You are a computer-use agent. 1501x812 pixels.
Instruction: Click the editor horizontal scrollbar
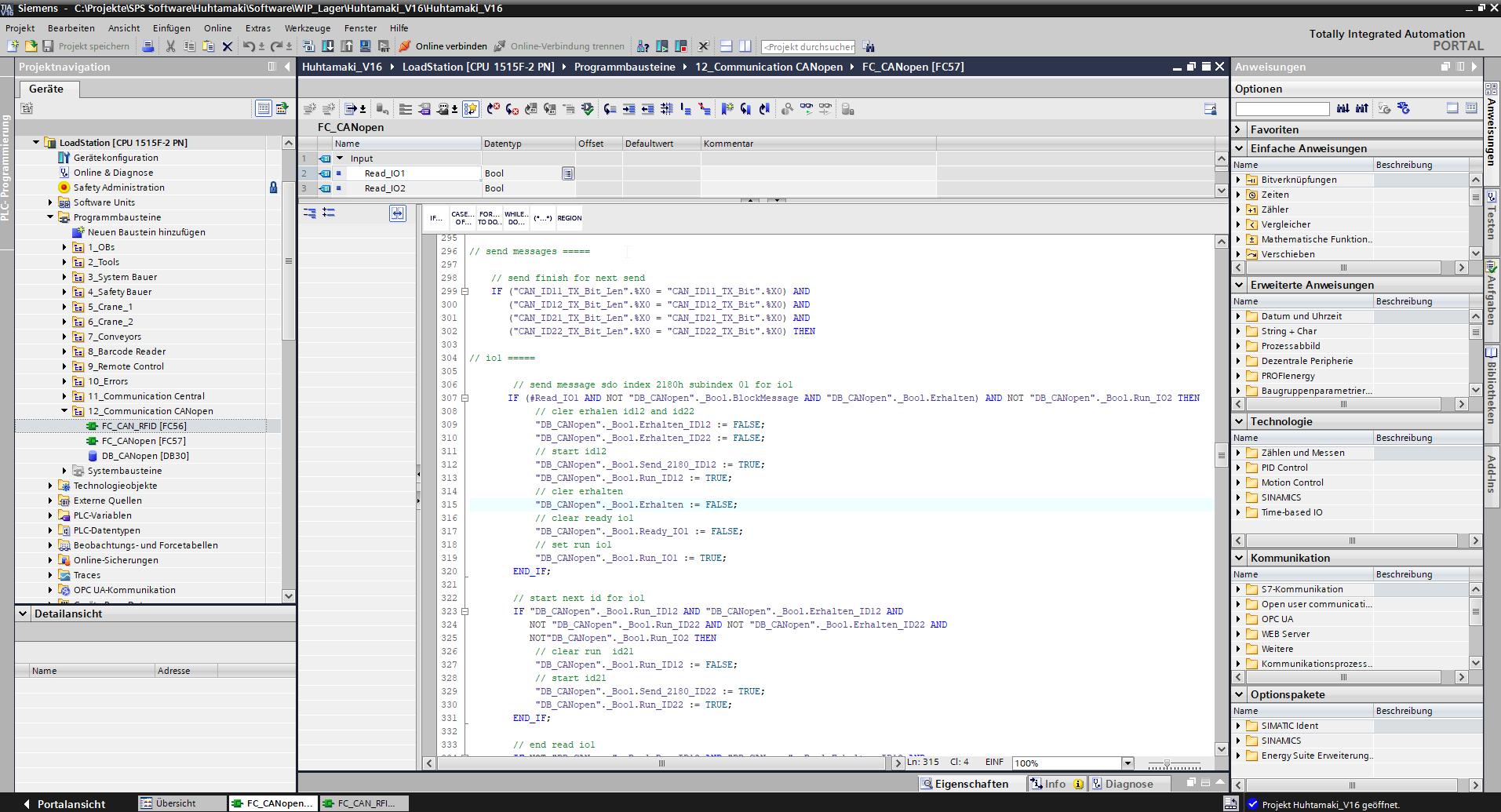661,763
